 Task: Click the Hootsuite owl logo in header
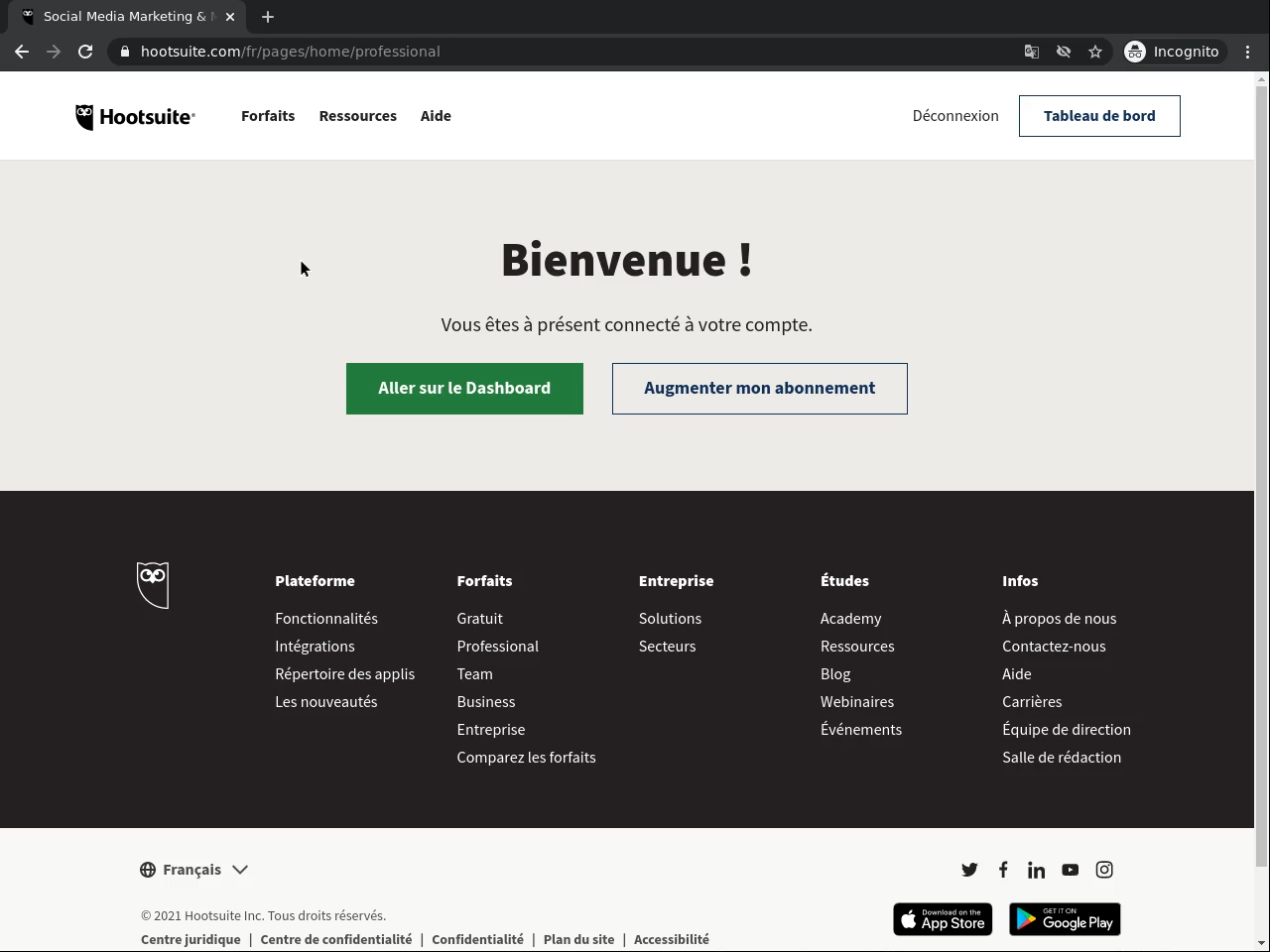pyautogui.click(x=135, y=117)
